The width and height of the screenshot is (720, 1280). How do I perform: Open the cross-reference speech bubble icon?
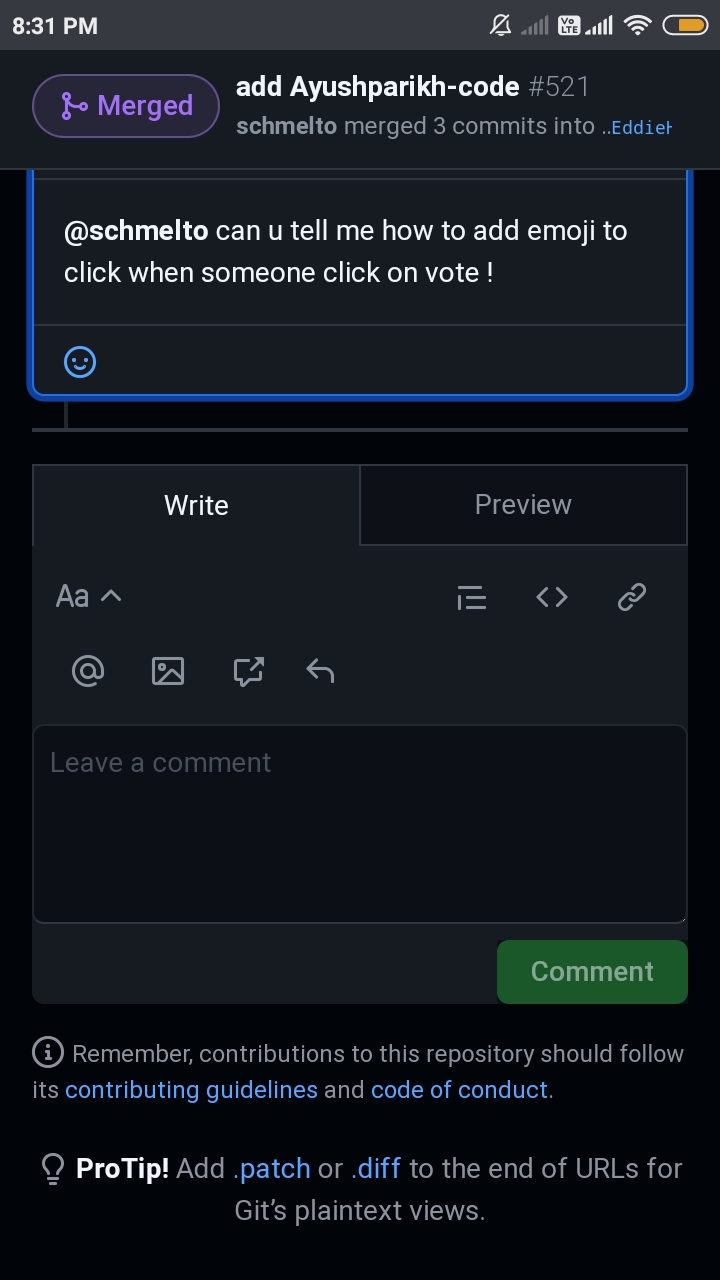248,670
